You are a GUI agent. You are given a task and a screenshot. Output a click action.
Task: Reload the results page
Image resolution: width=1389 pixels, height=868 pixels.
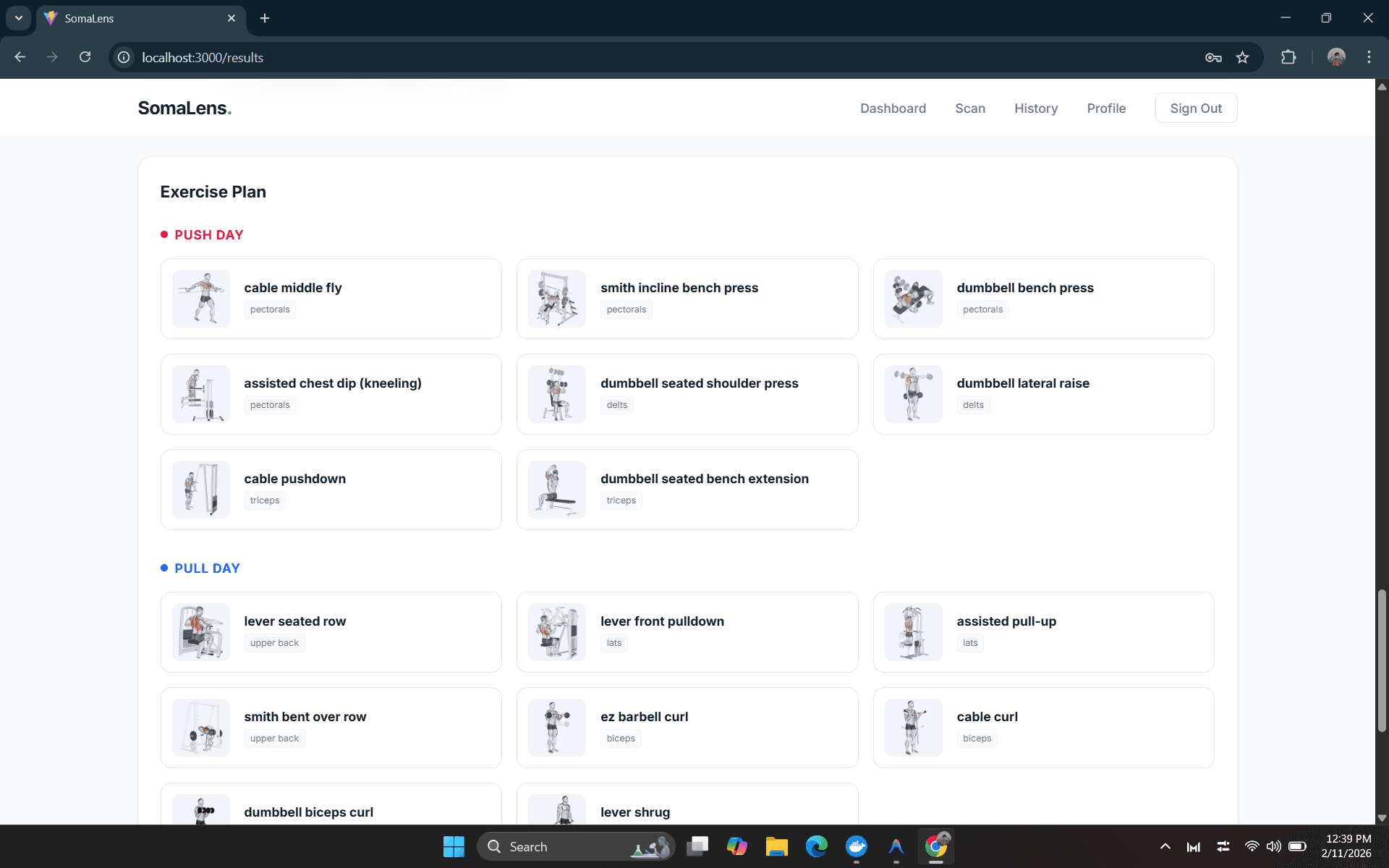[85, 57]
